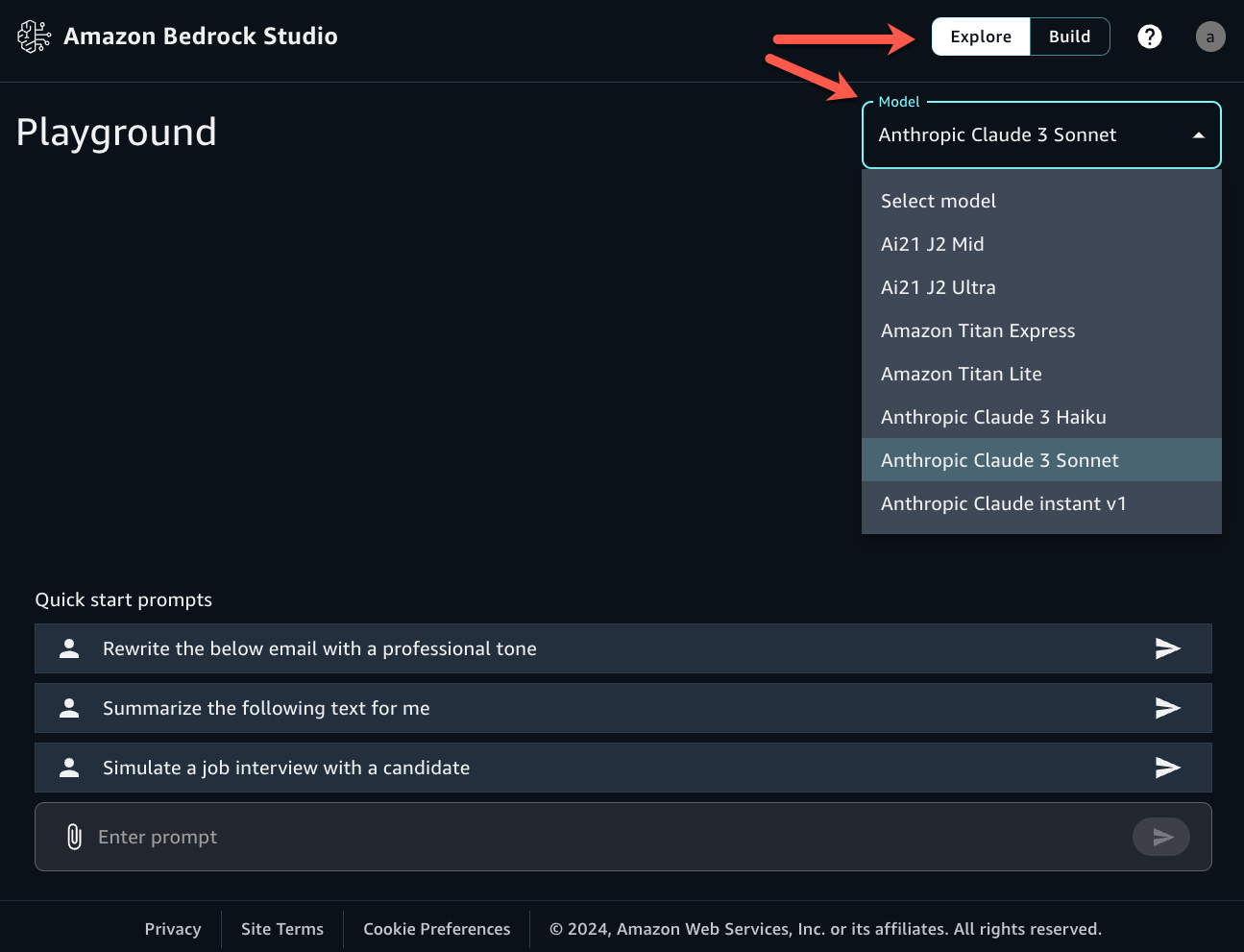Switch to Explore mode
The image size is (1244, 952).
click(980, 37)
